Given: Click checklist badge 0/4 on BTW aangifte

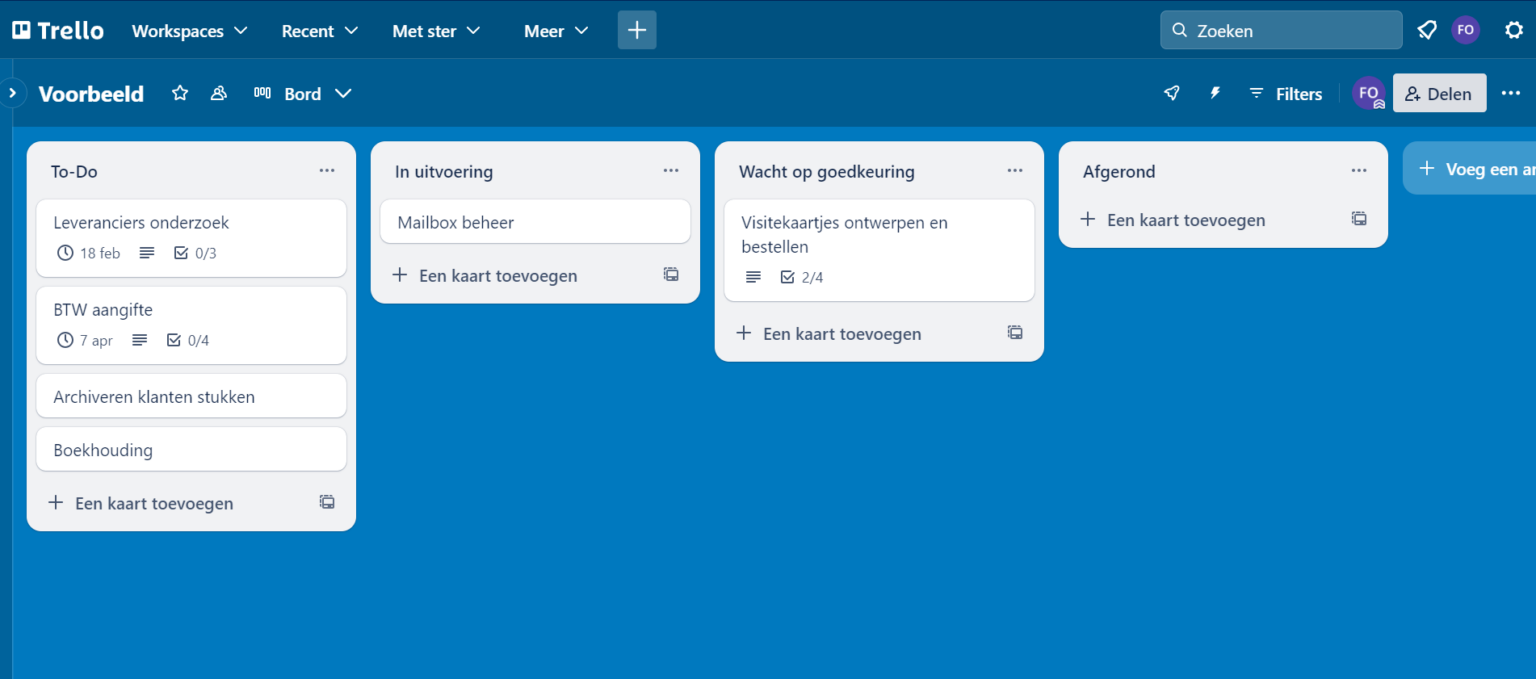Looking at the screenshot, I should 188,340.
